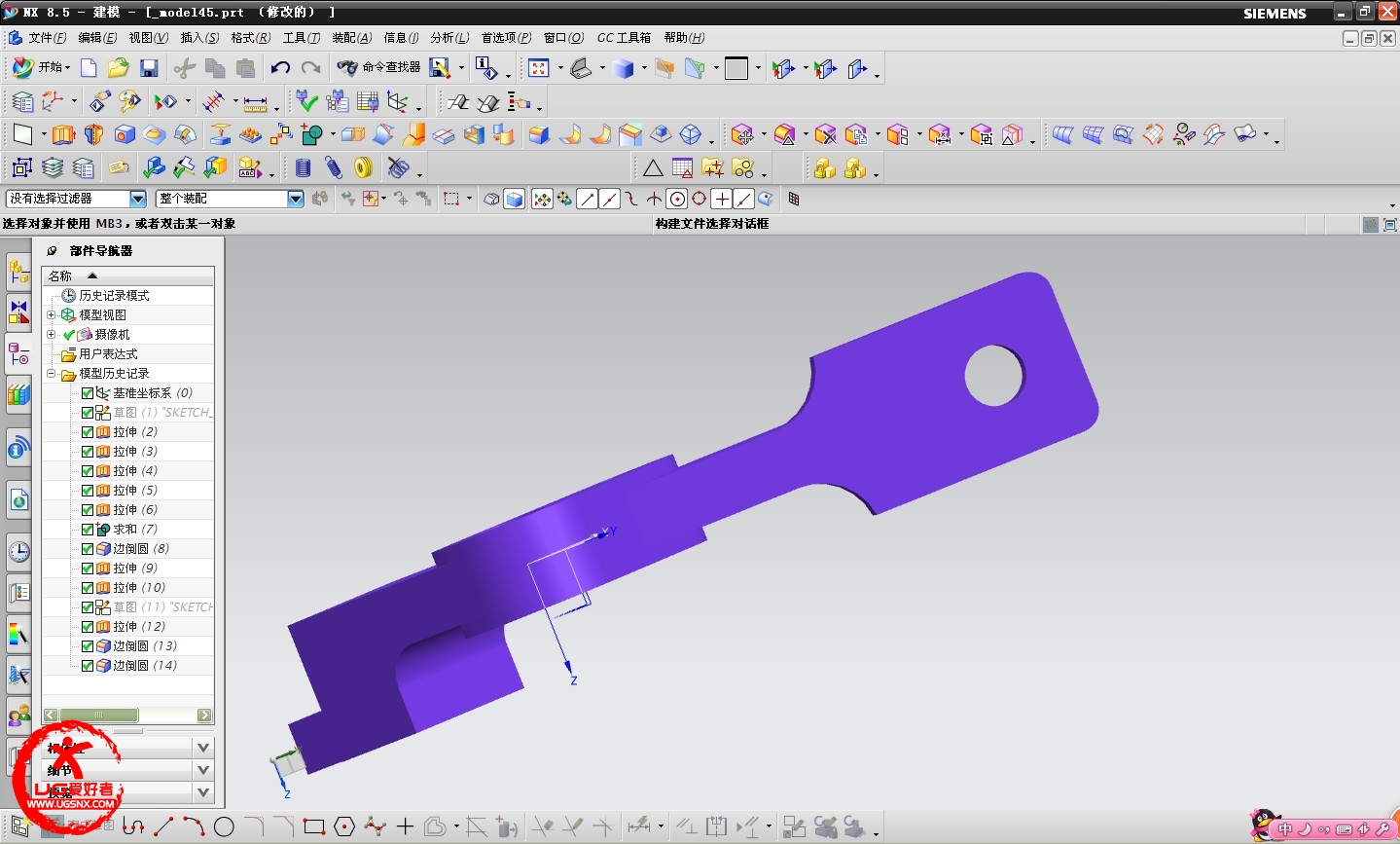Save the part with the floppy disk icon
Screen dimensions: 1400x844
click(149, 67)
